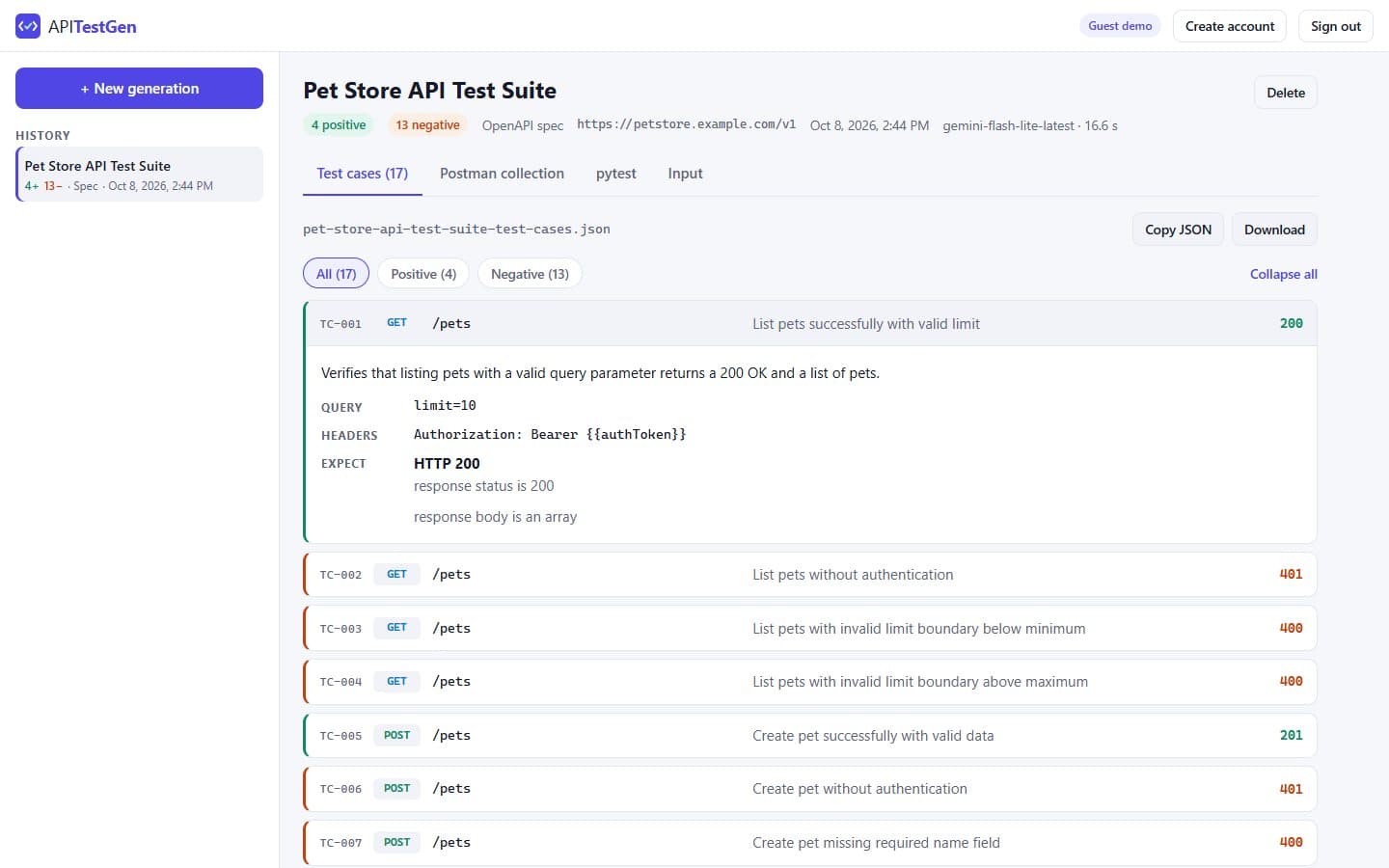Click the 401 status code on TC-002
Viewport: 1389px width, 868px height.
click(x=1292, y=575)
